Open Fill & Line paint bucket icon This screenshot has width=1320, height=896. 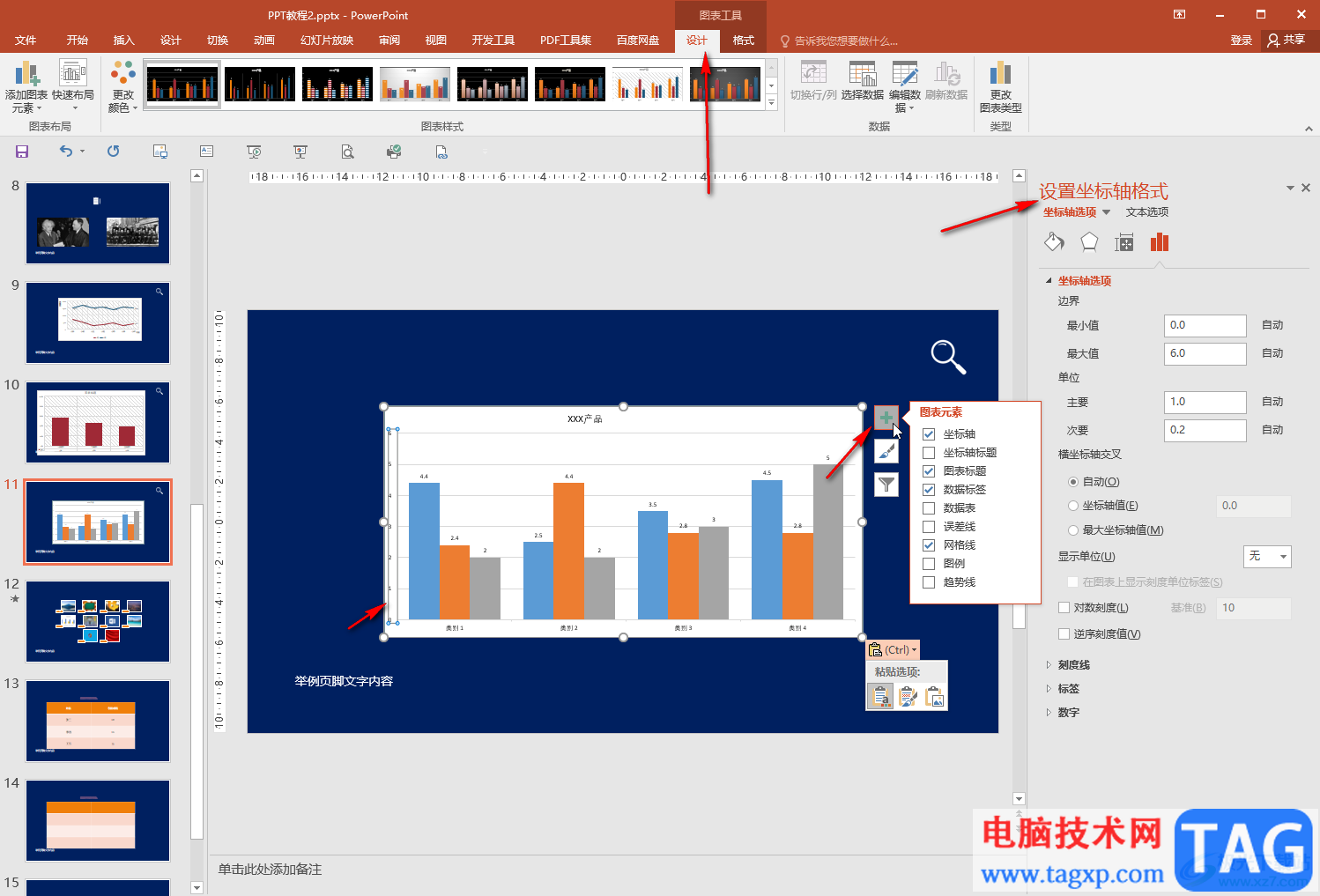pyautogui.click(x=1054, y=242)
